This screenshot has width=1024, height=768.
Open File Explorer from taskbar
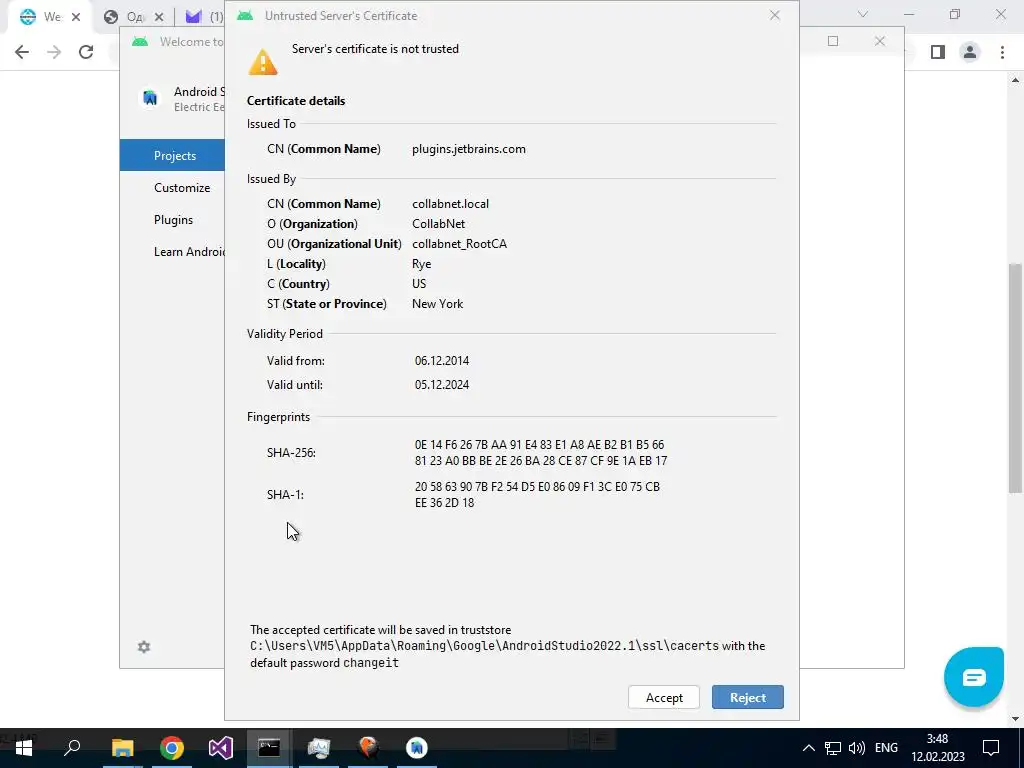click(x=122, y=748)
